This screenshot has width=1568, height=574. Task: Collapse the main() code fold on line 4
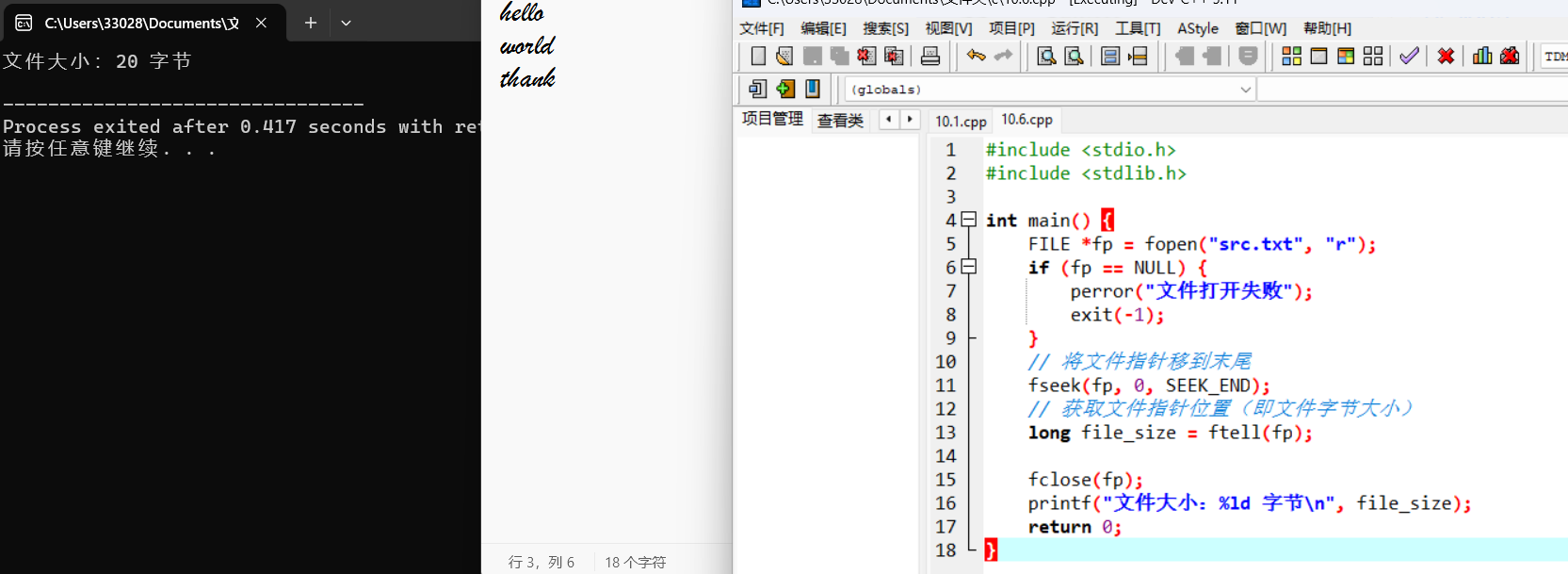(x=968, y=220)
